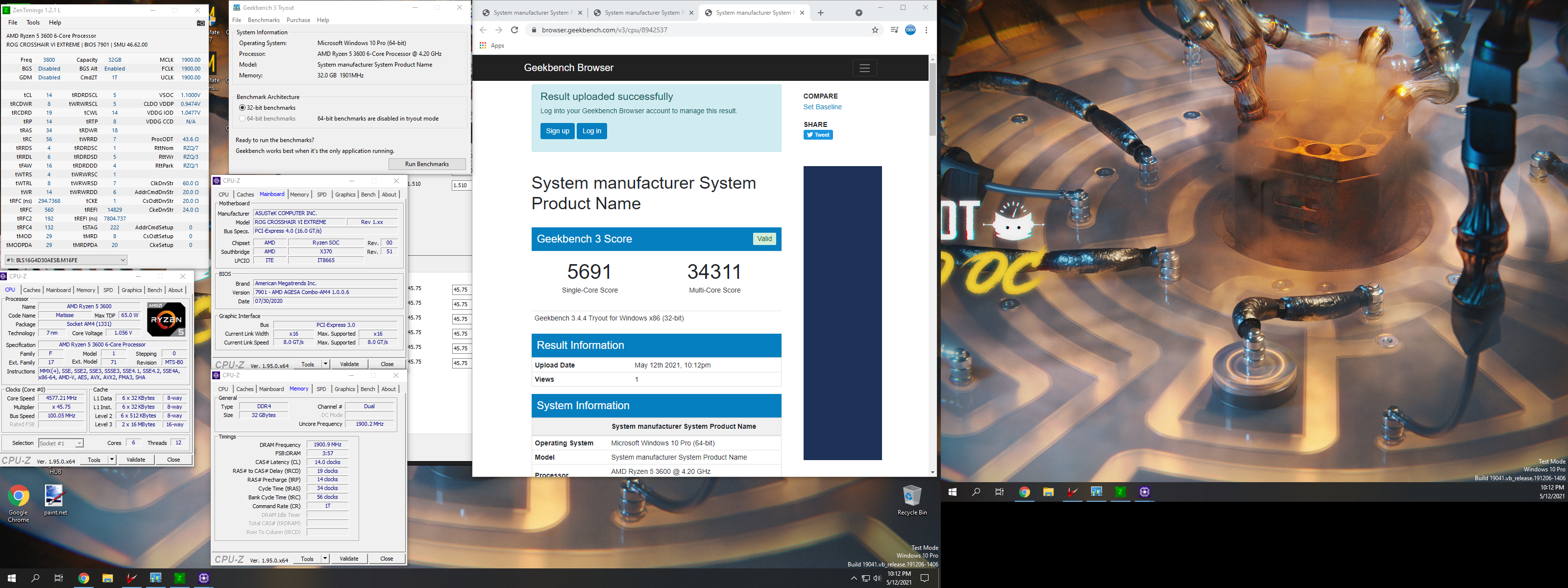Open the Tools arrow in the CPU-Z Memory window
The image size is (1568, 588).
(x=325, y=559)
